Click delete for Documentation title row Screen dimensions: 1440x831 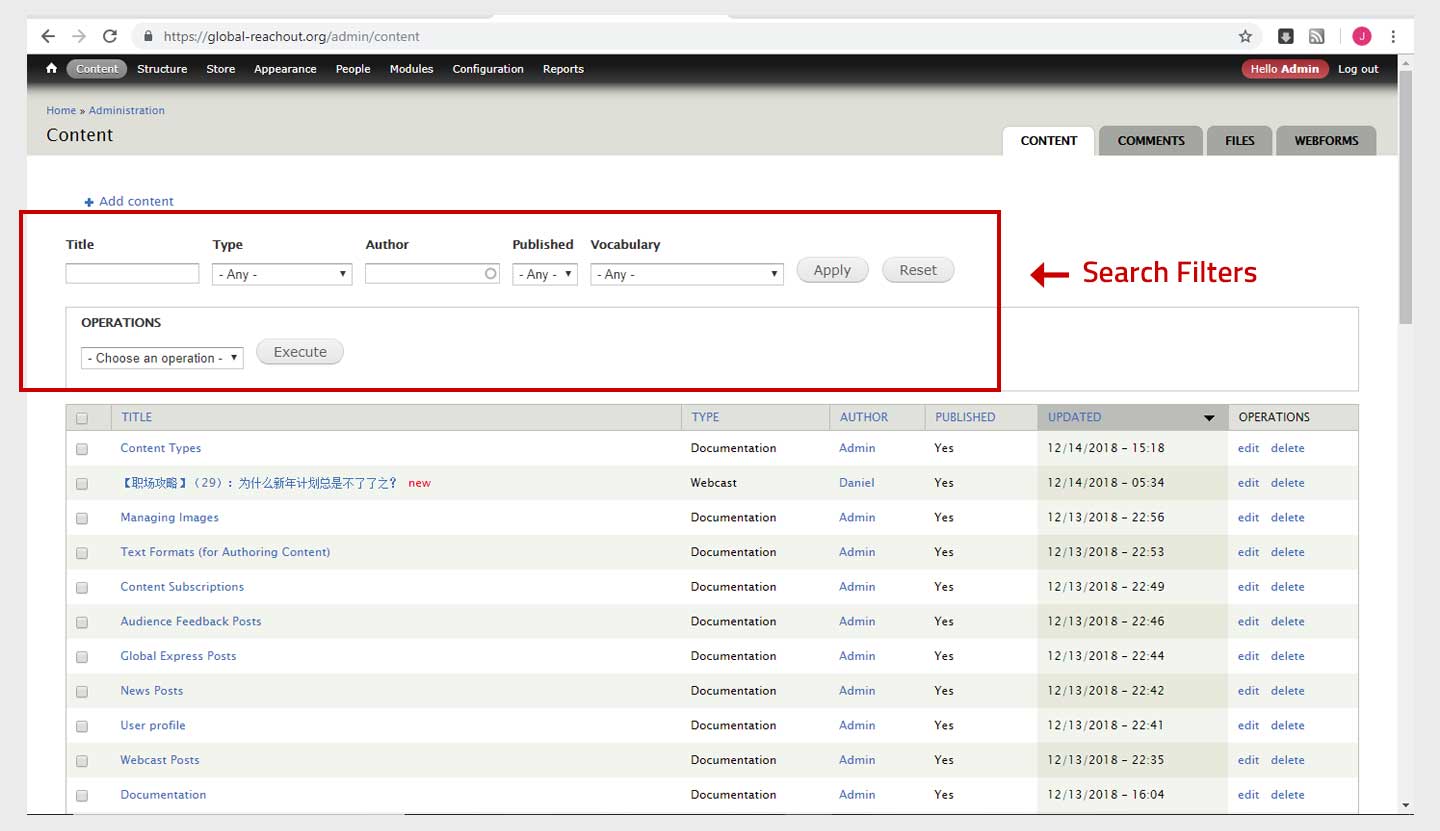[x=1288, y=795]
